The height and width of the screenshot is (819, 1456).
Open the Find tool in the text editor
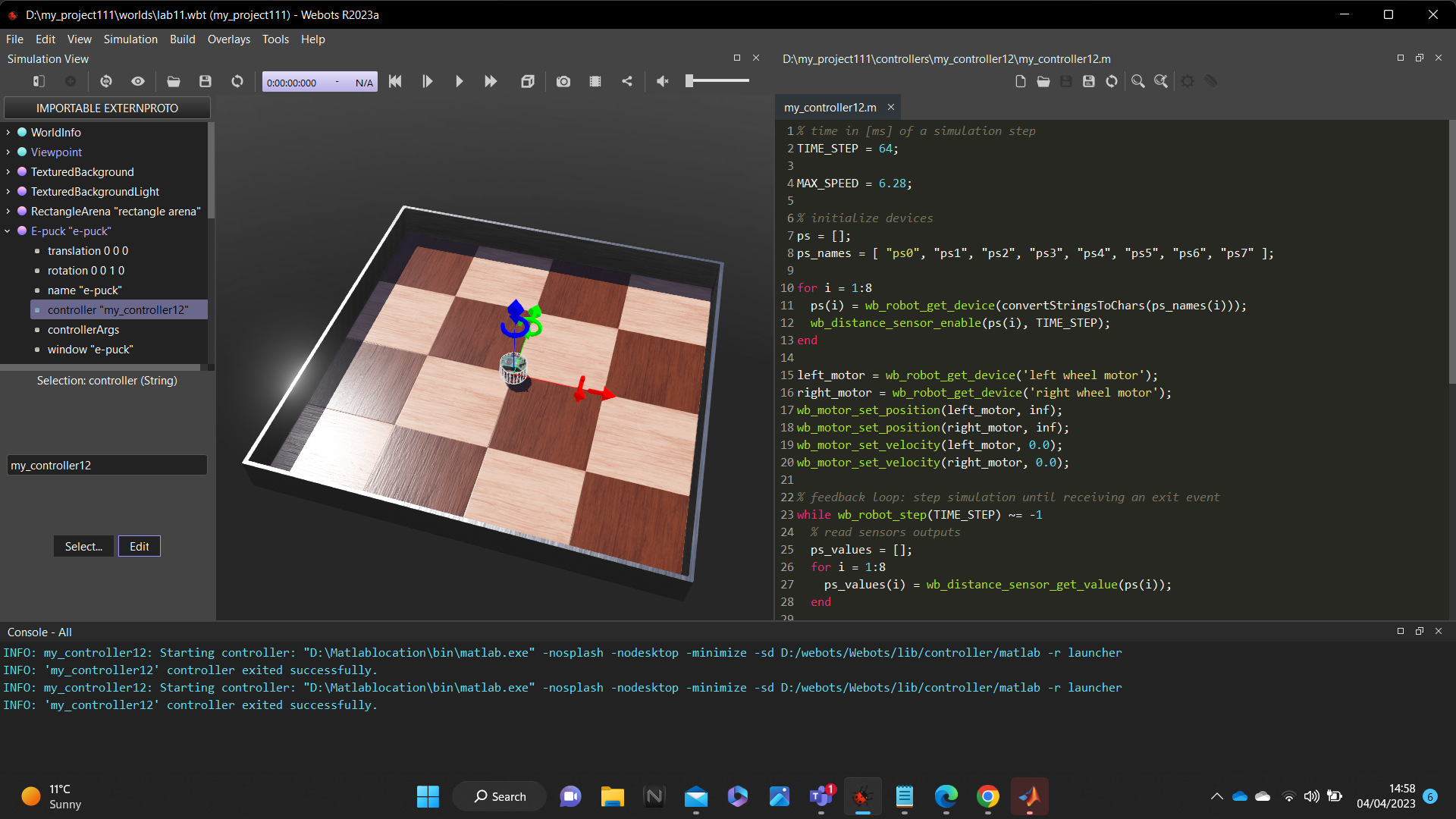point(1137,81)
